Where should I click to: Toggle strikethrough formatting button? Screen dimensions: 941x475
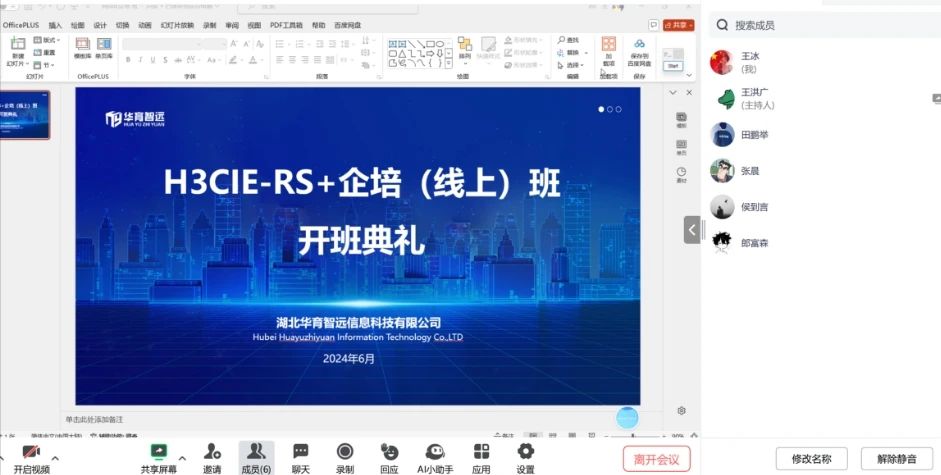pos(178,60)
